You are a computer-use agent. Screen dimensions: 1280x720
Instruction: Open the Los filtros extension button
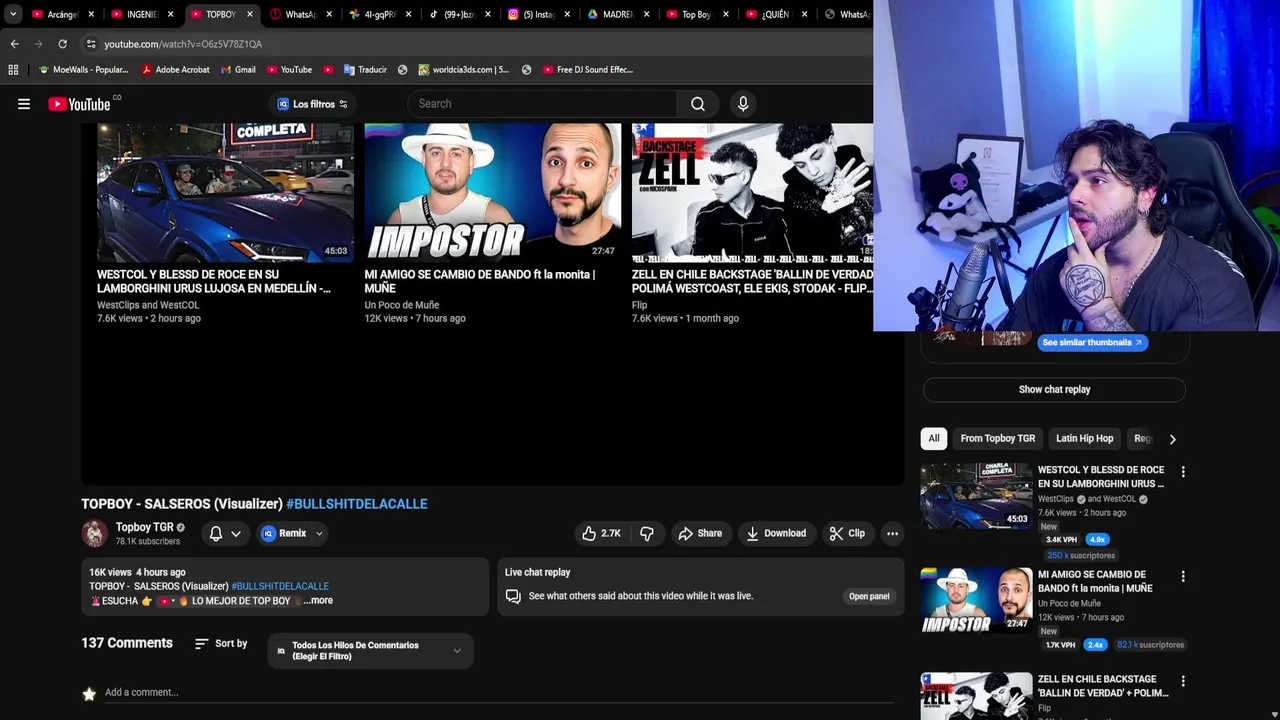coord(312,104)
